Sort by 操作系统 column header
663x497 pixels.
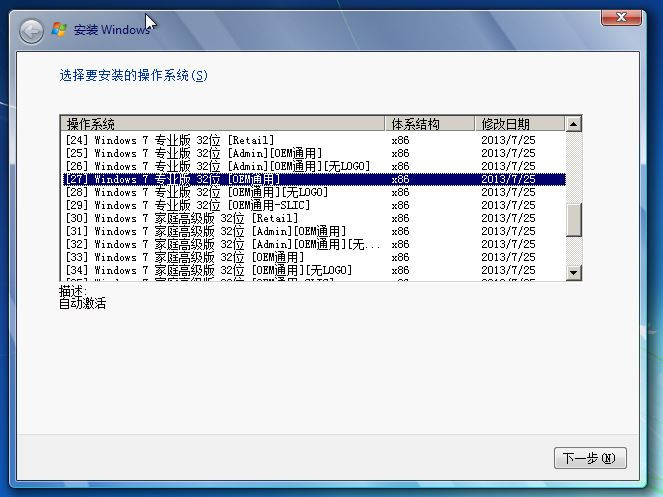(x=223, y=124)
